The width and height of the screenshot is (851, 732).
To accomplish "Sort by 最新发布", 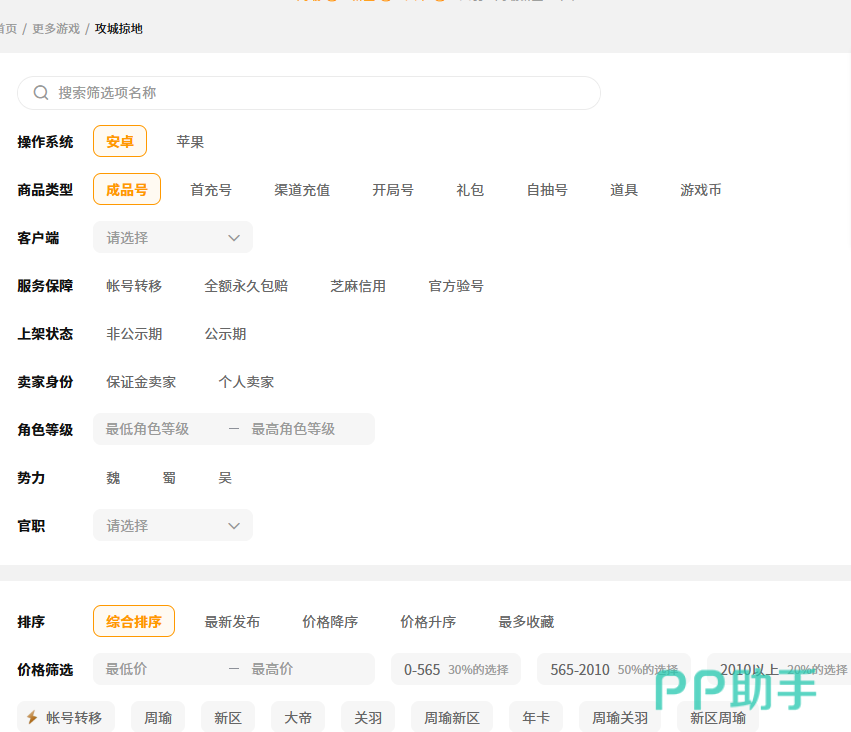I will coord(232,622).
